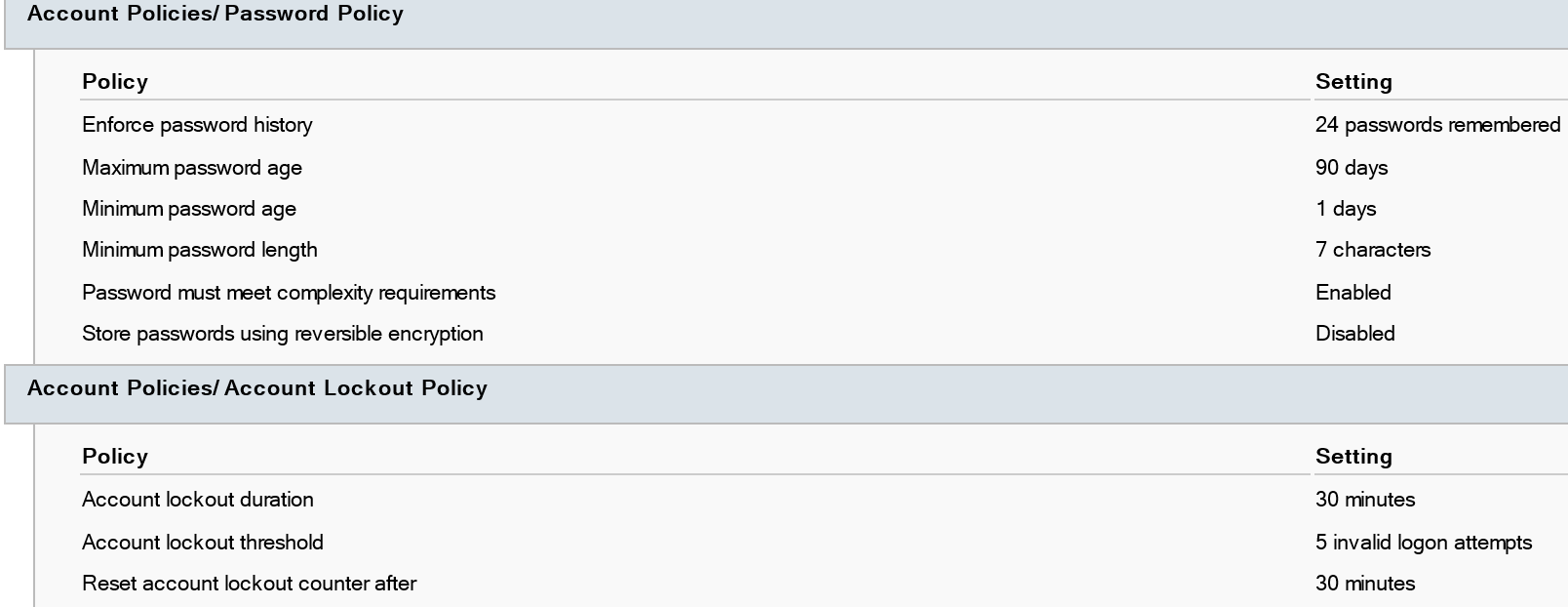This screenshot has height=607, width=1568.
Task: Click the Policy column header under Password Policy
Action: (115, 82)
